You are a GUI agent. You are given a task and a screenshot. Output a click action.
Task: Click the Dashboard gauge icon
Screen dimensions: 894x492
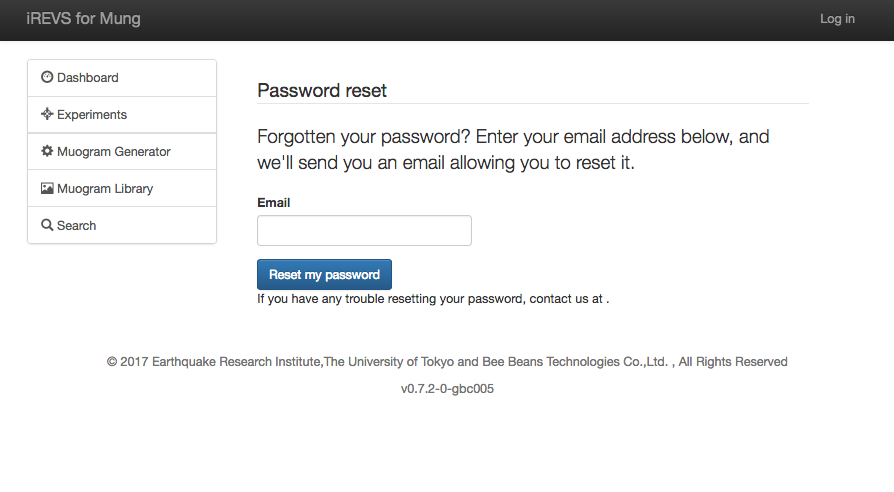tap(47, 77)
